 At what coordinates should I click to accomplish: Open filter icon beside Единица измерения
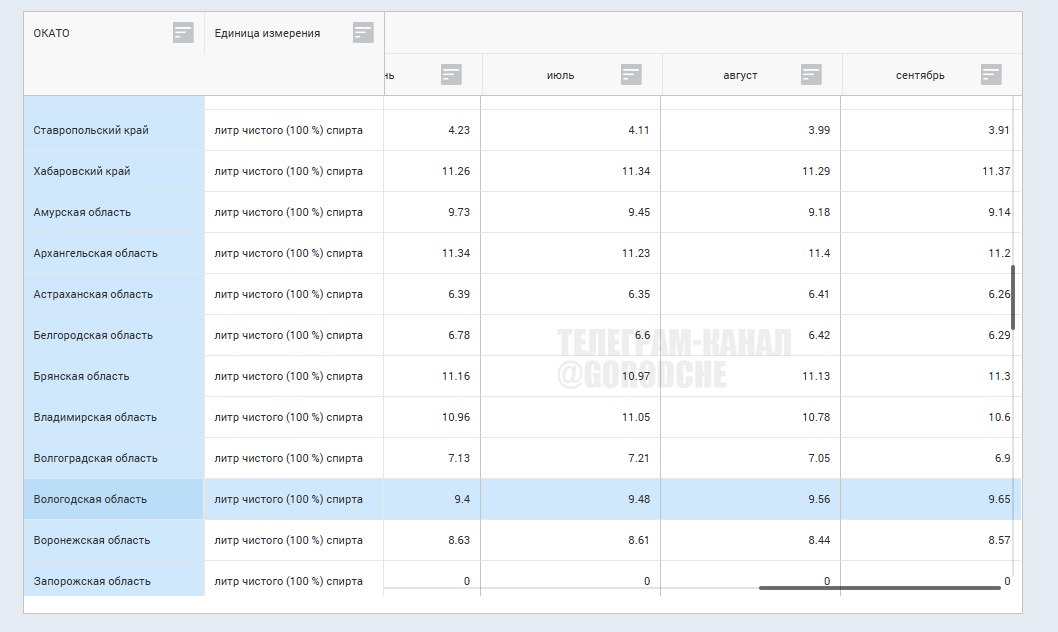click(x=363, y=33)
